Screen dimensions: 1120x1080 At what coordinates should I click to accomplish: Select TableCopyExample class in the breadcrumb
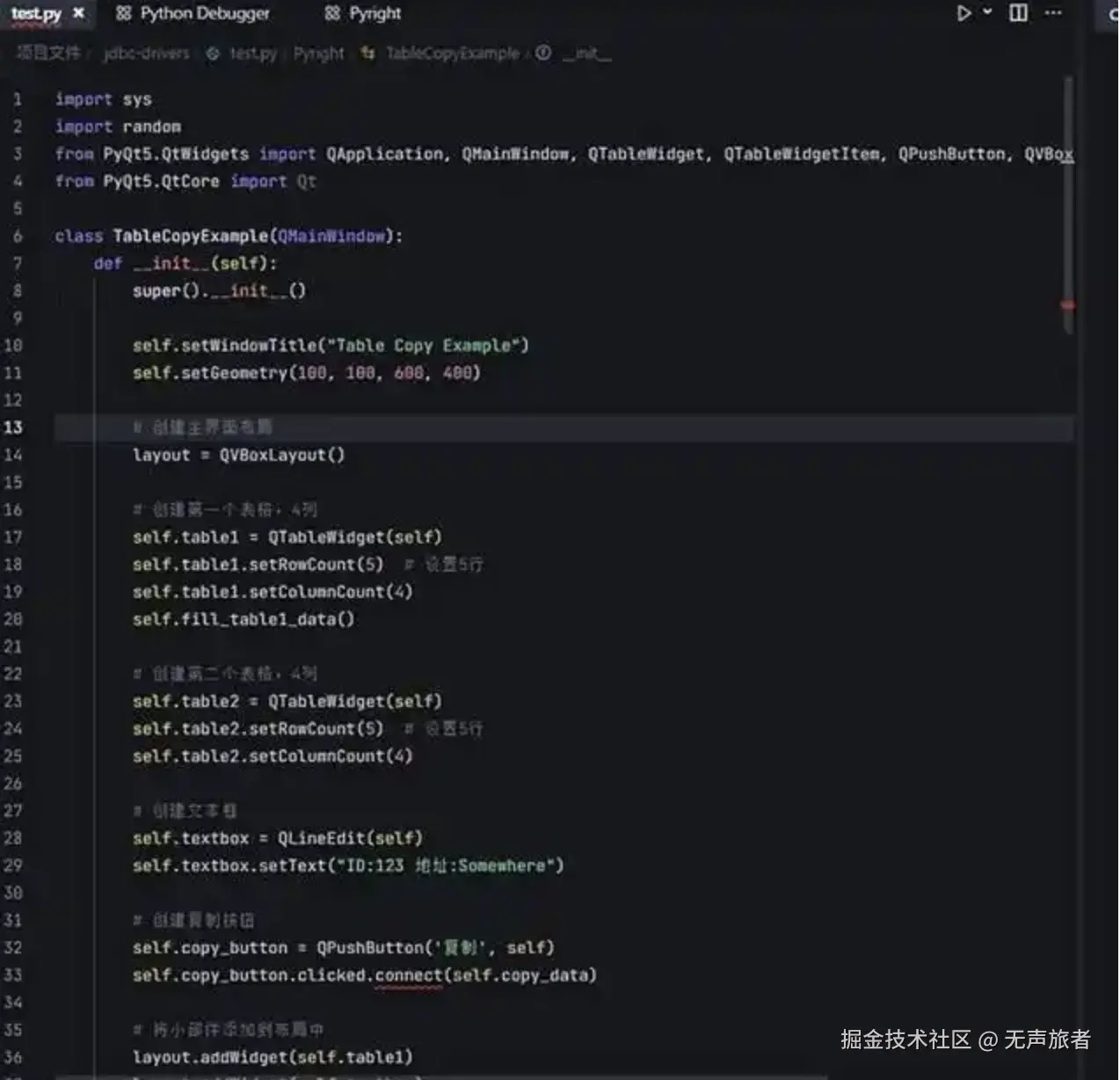[x=452, y=54]
